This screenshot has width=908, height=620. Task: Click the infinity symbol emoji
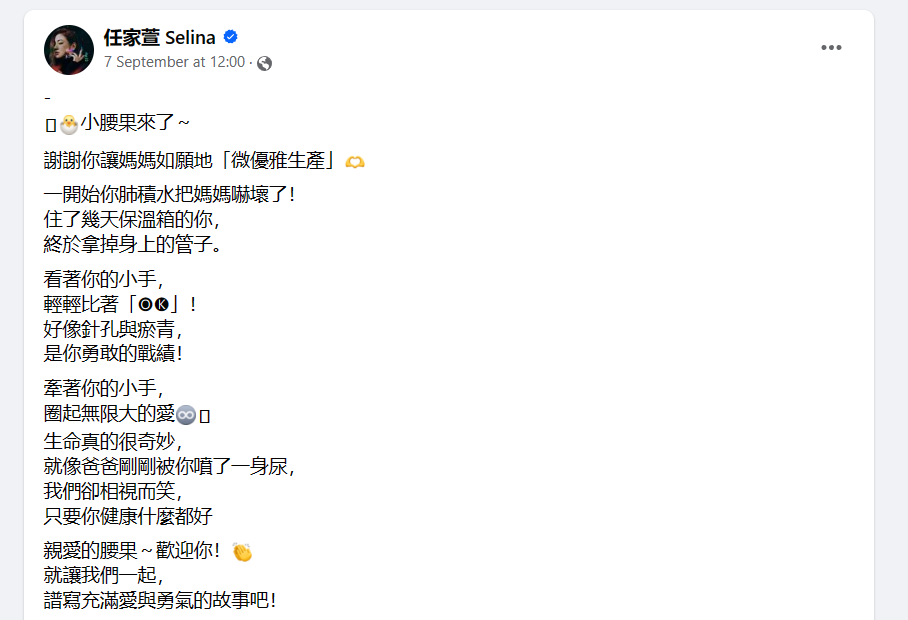point(185,414)
